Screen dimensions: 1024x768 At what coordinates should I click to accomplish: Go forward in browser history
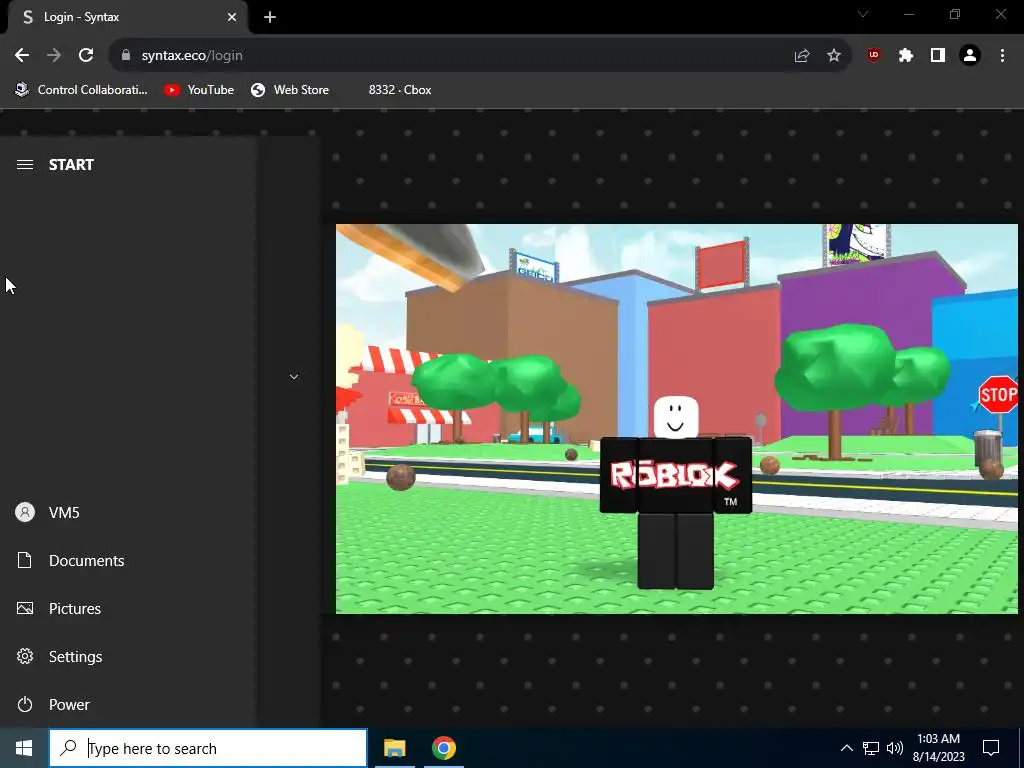click(54, 56)
